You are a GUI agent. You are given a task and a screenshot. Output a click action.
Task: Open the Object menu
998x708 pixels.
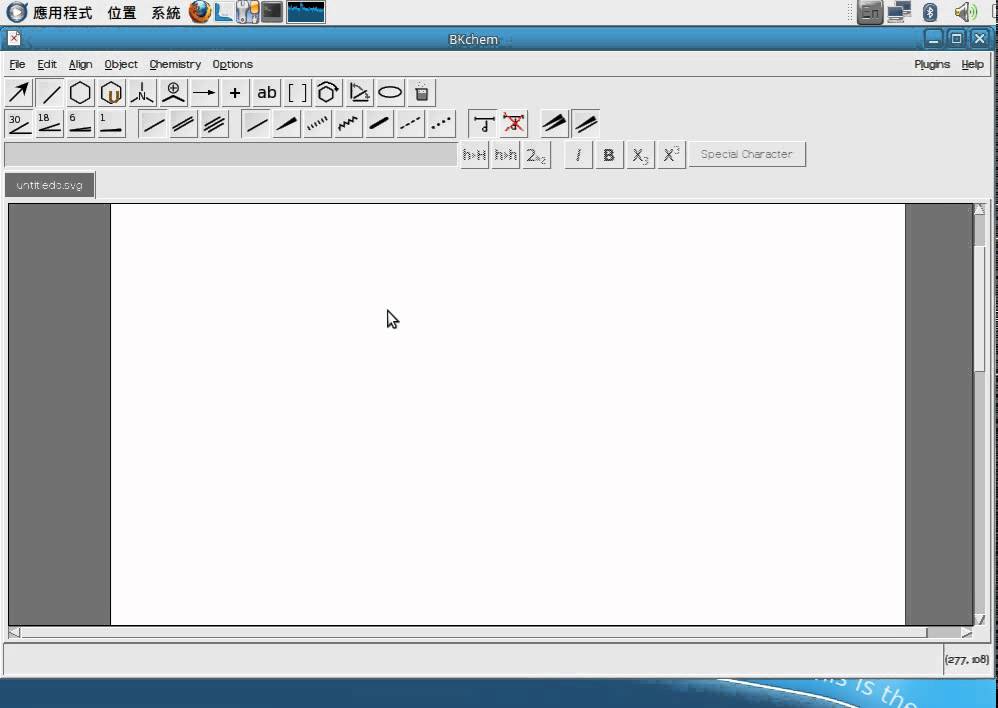[x=121, y=64]
